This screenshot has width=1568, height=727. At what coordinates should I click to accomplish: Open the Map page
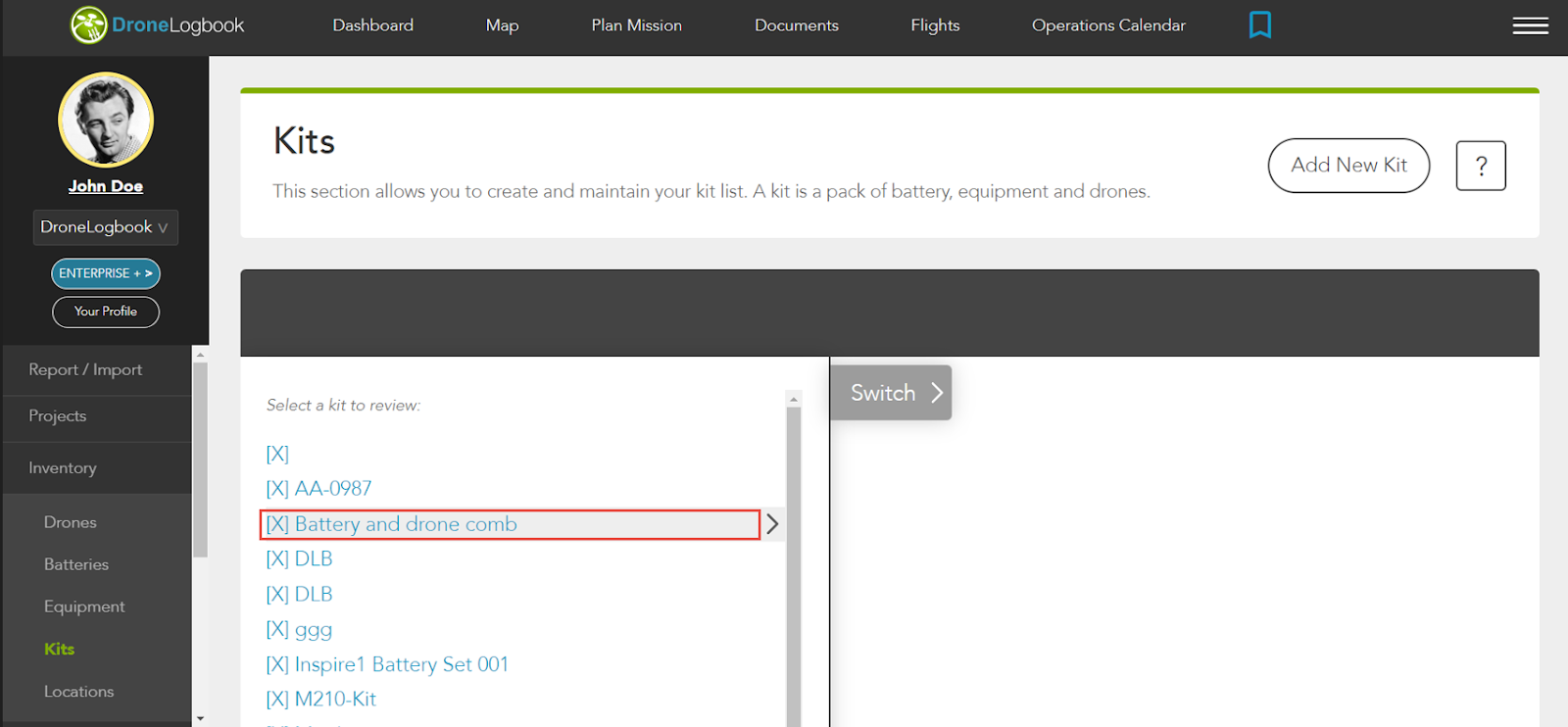[x=502, y=25]
